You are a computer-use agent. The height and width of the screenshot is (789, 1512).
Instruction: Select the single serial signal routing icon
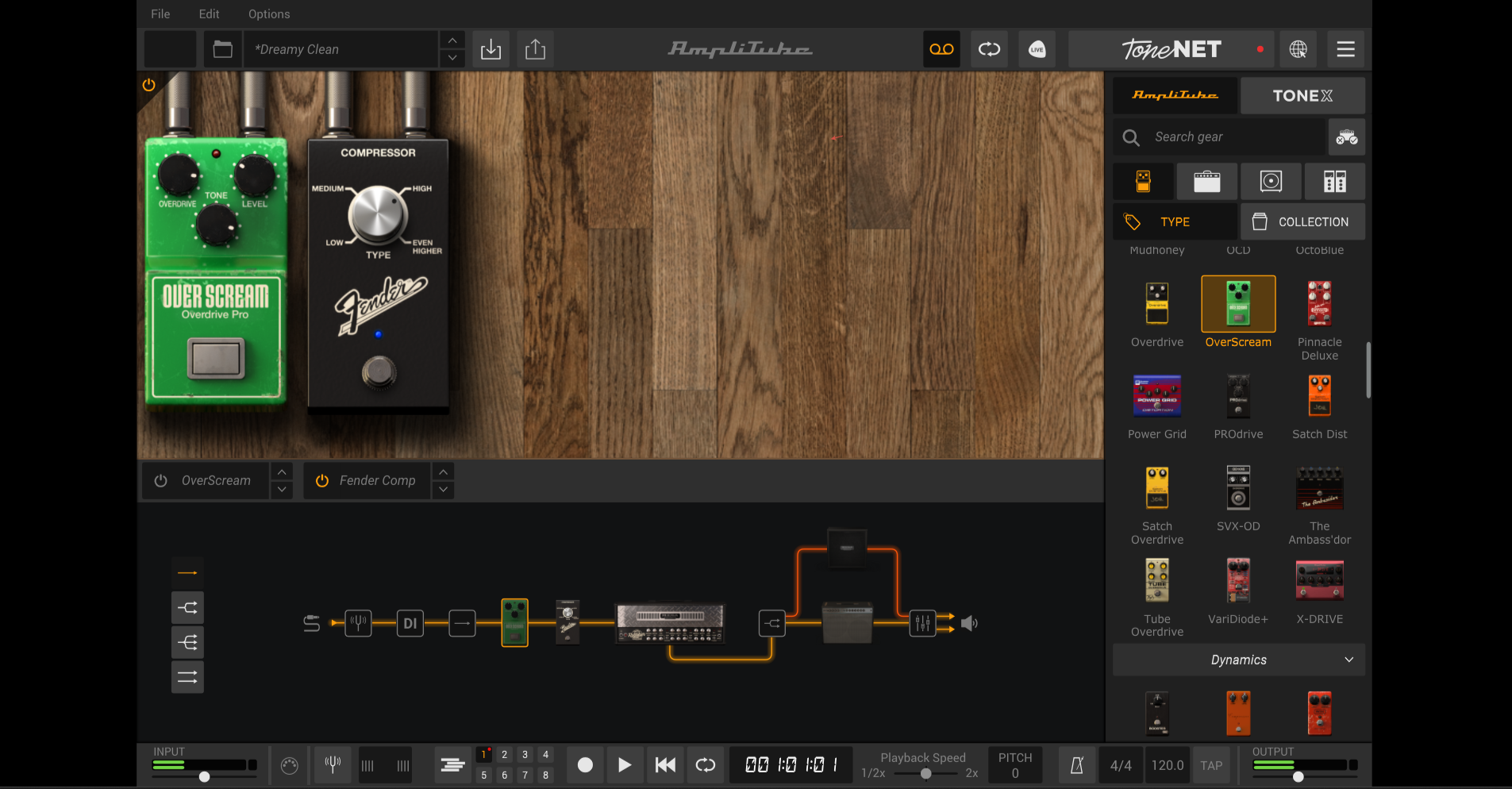(x=187, y=573)
